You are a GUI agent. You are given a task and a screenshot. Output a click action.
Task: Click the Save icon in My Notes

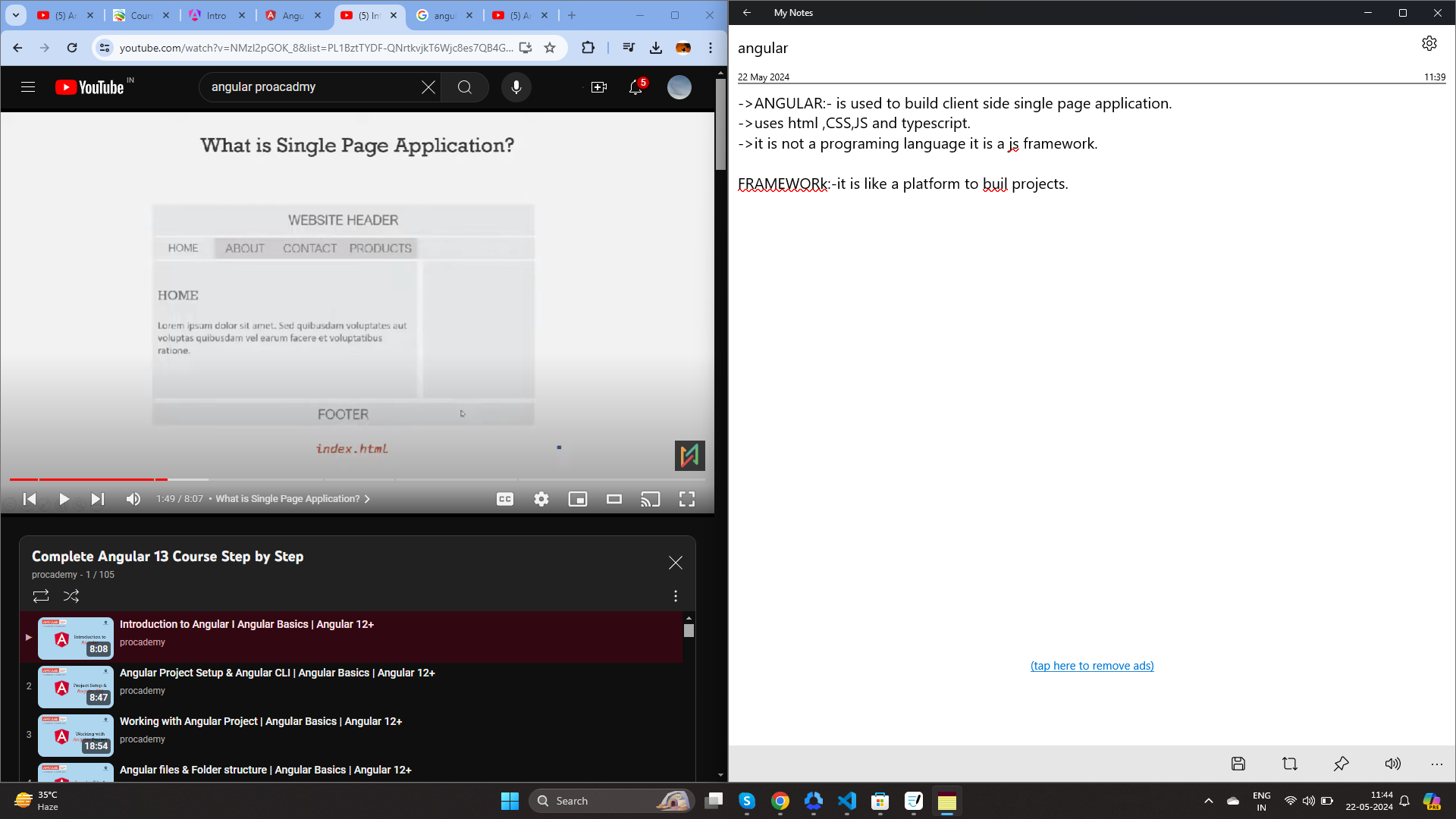pos(1238,764)
